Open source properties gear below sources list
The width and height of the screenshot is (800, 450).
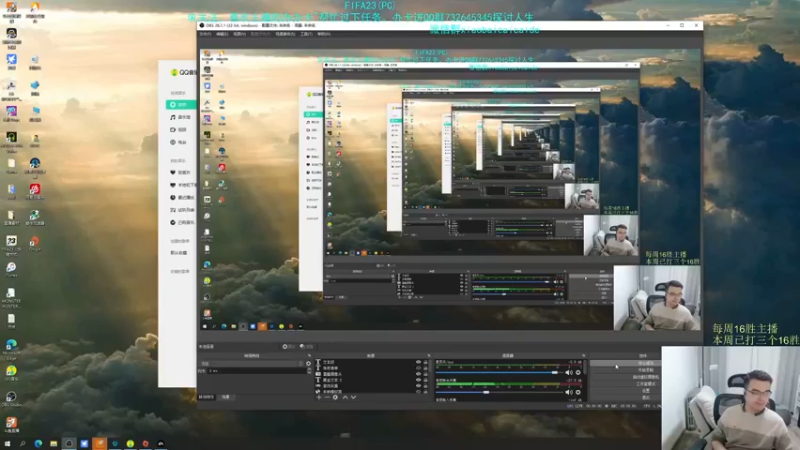(335, 397)
